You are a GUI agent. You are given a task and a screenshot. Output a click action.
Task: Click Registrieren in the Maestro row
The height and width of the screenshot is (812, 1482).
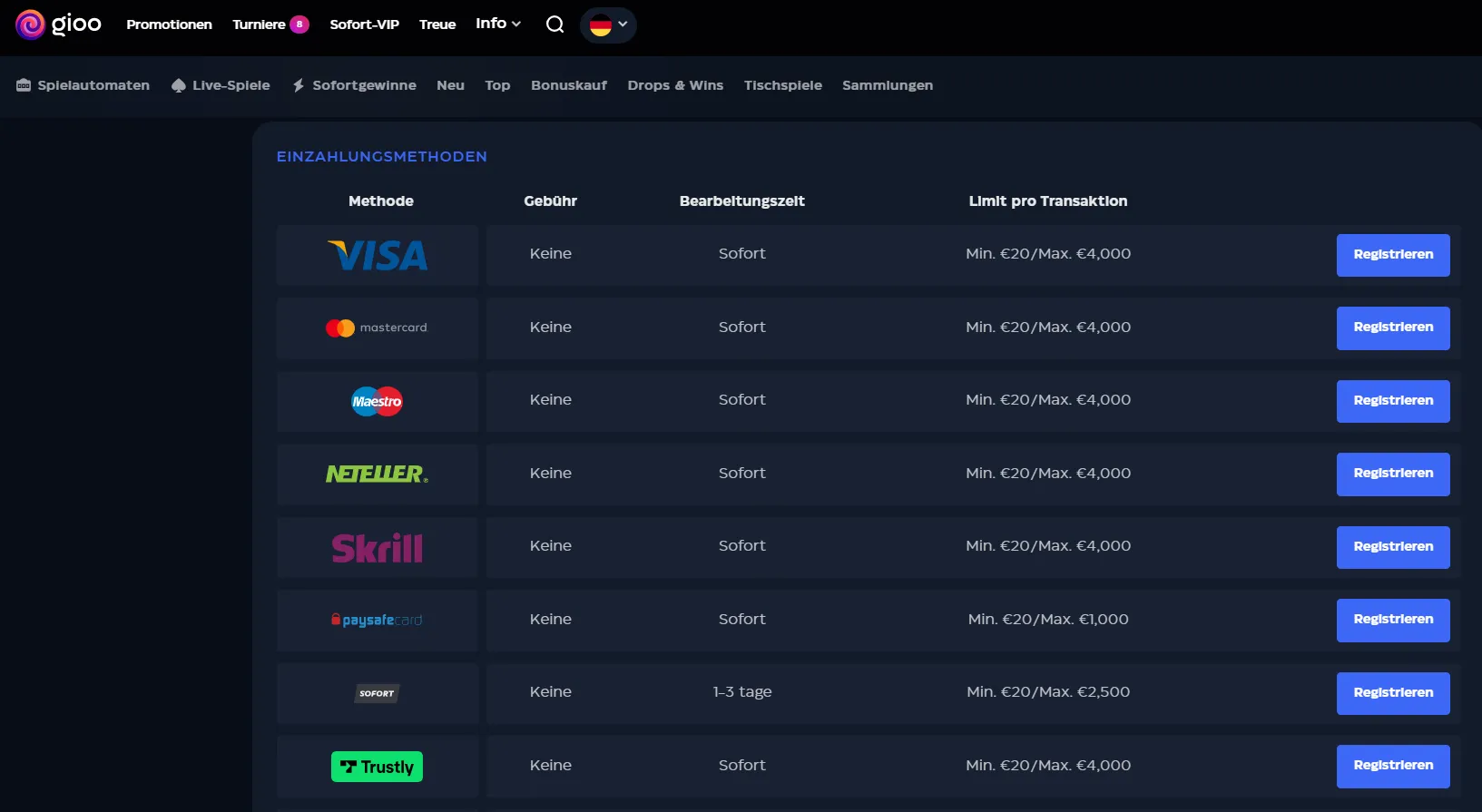click(1393, 401)
